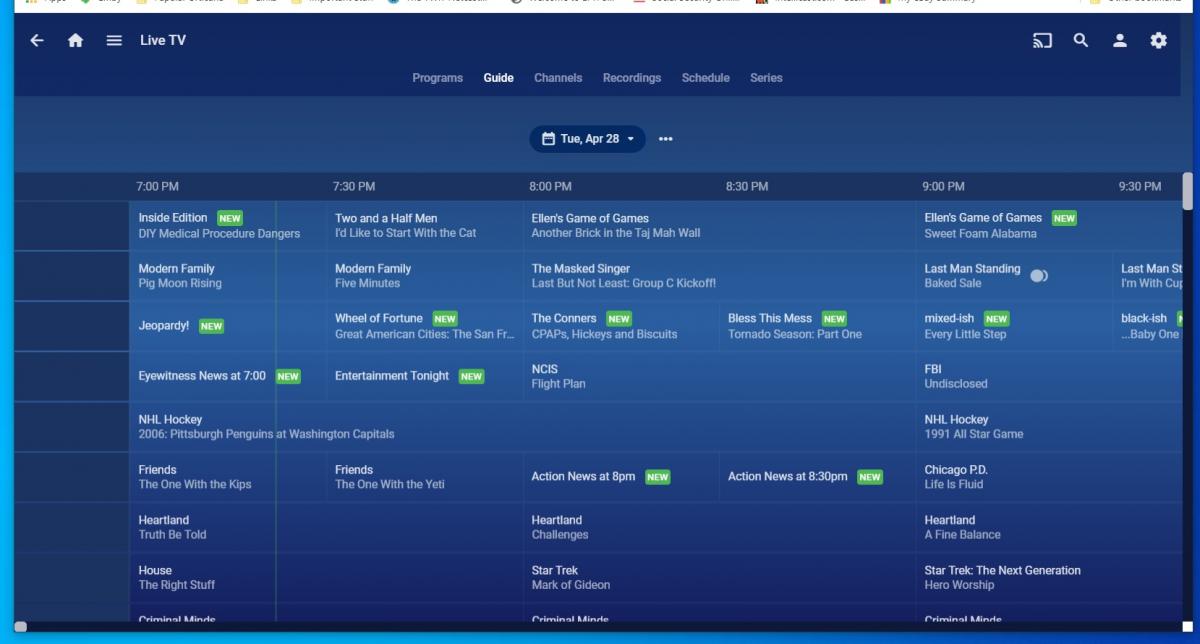Open mixed-ish Every Little Step
The height and width of the screenshot is (644, 1200).
click(1014, 326)
